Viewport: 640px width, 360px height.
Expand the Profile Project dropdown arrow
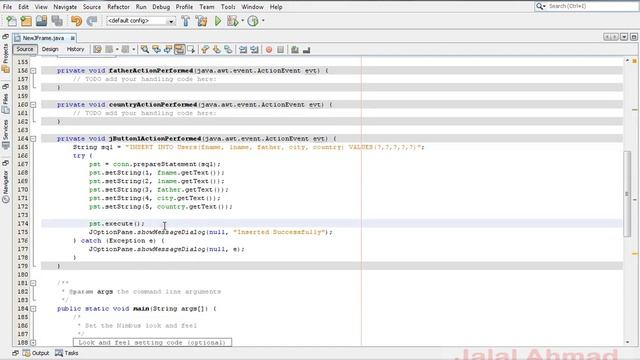tap(263, 21)
